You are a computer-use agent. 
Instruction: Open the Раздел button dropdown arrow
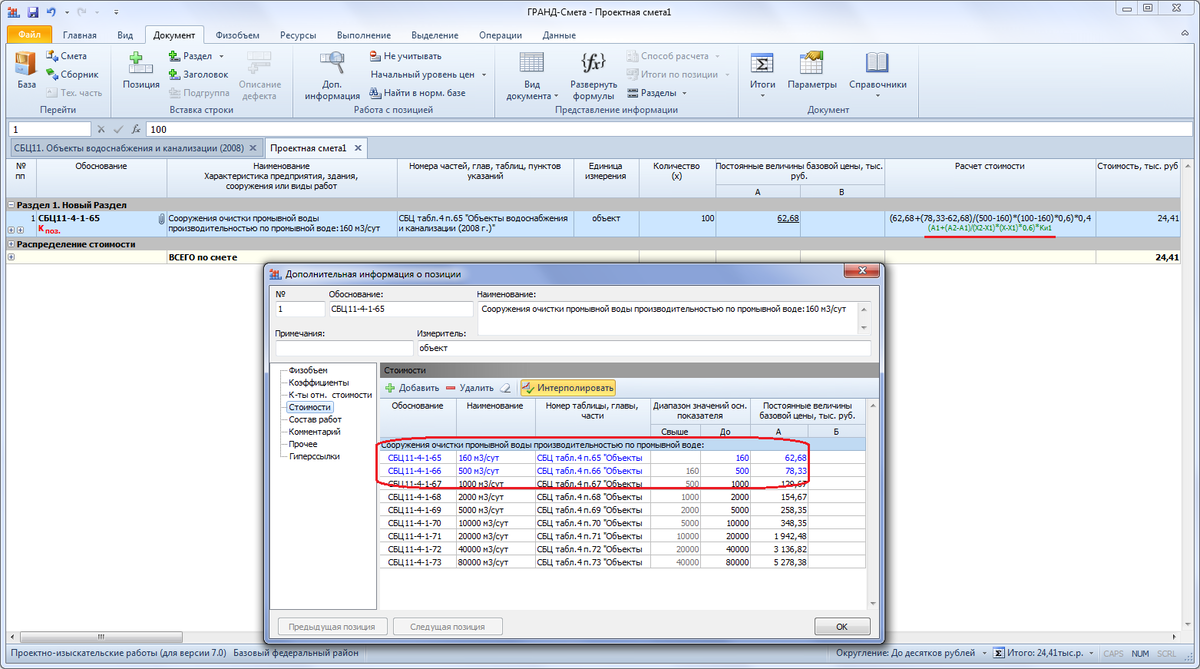click(x=221, y=57)
